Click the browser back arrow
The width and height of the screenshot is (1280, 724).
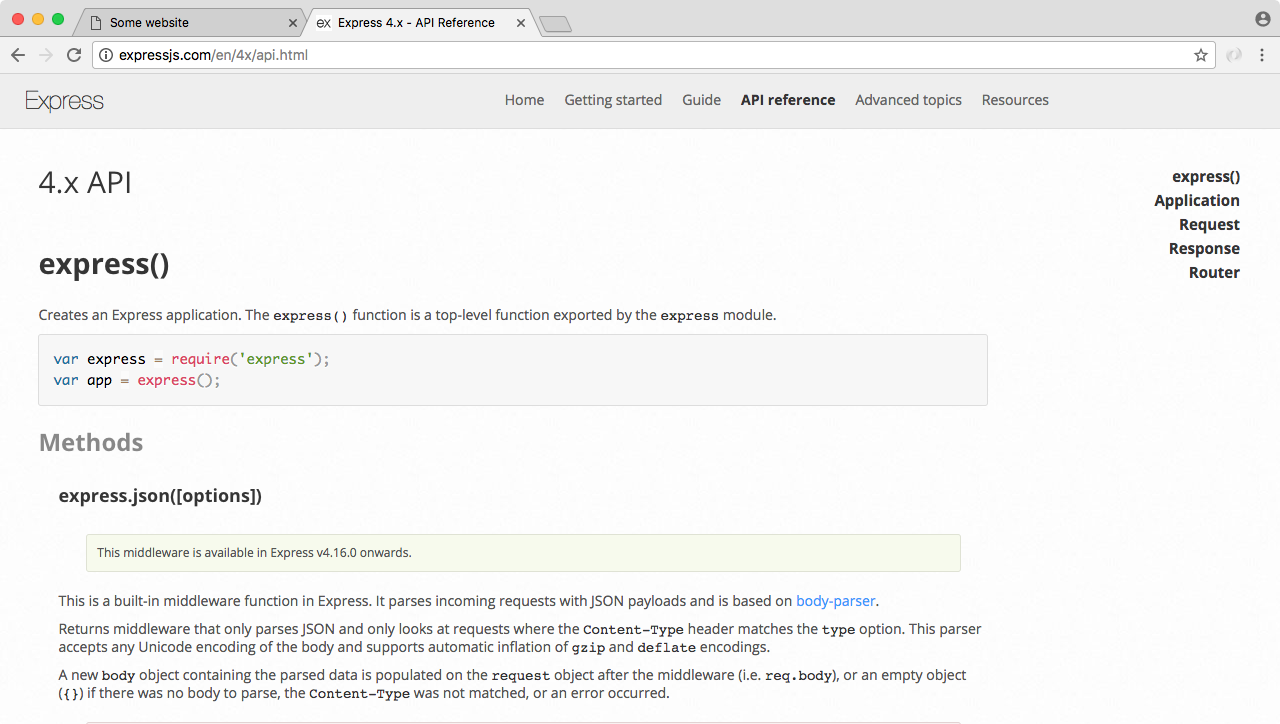(x=18, y=55)
